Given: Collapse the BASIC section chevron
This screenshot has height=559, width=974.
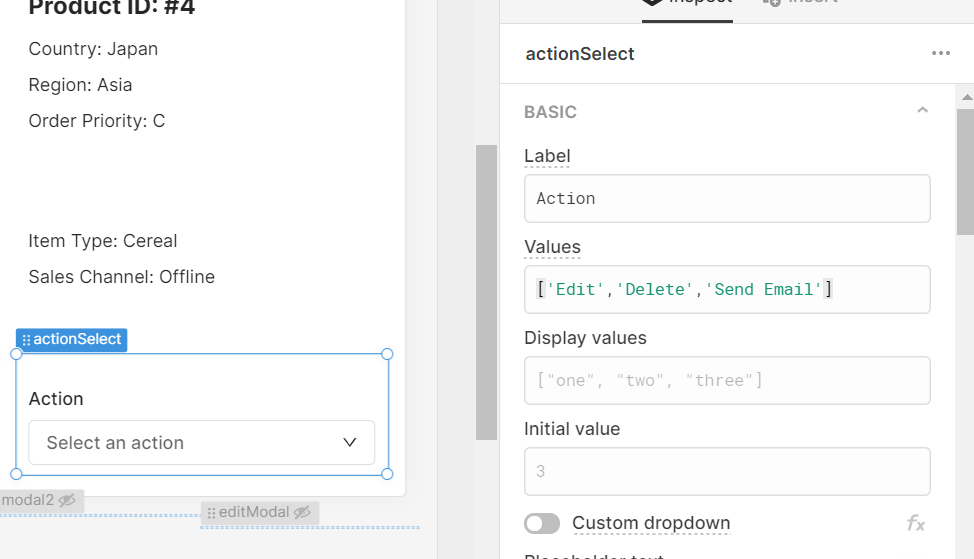Looking at the screenshot, I should coord(922,111).
